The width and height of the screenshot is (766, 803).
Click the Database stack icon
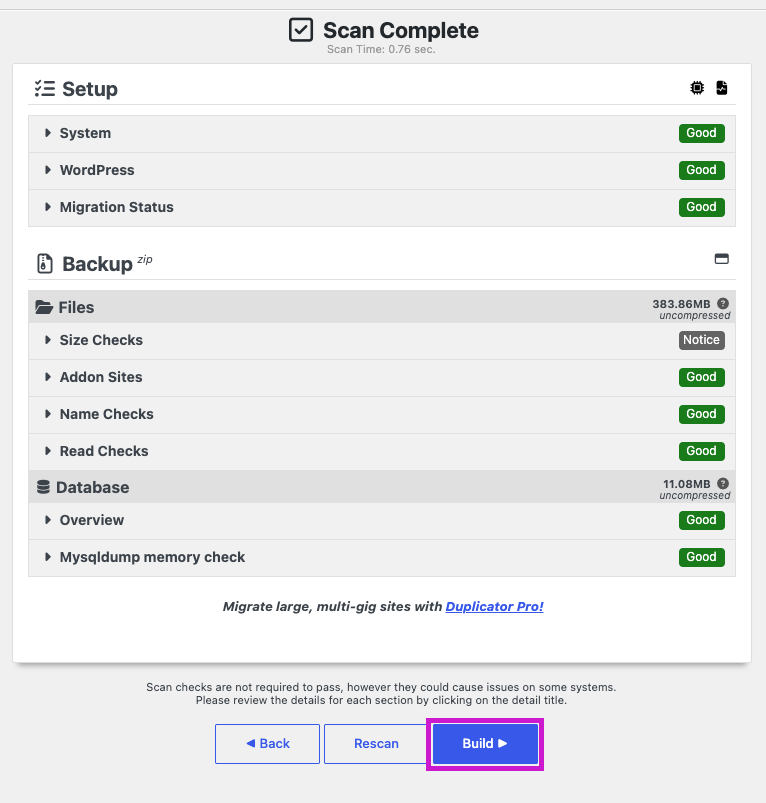(44, 487)
